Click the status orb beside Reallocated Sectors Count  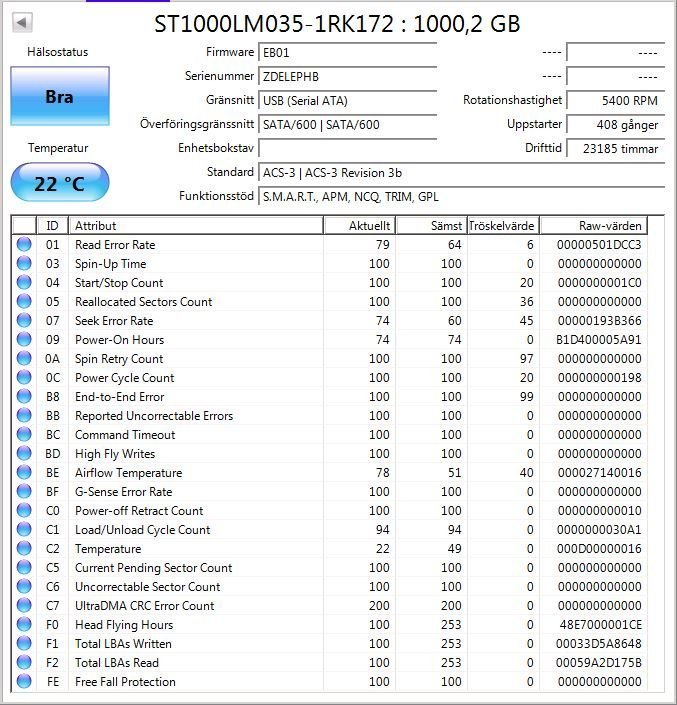click(24, 302)
